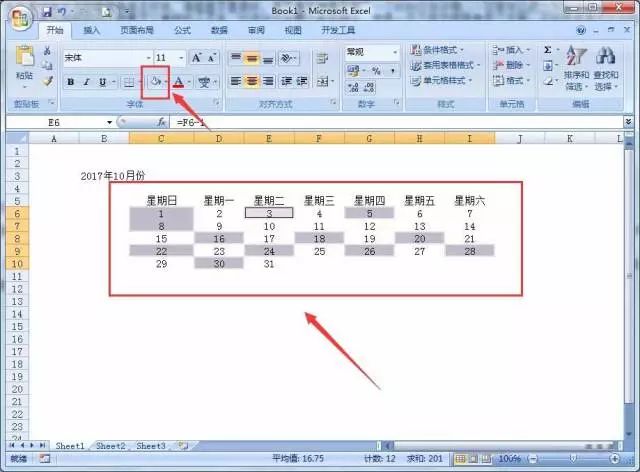Click Format cells button in ribbon
Screen dimensions: 640x472
coord(511,80)
